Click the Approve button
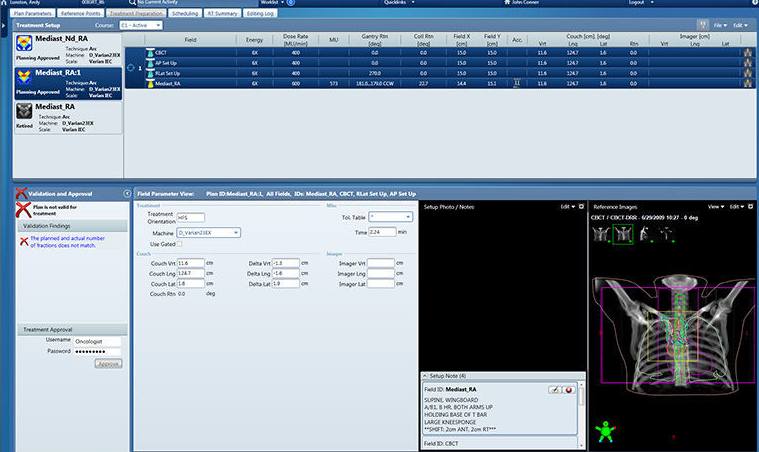This screenshot has width=759, height=452. [x=108, y=363]
